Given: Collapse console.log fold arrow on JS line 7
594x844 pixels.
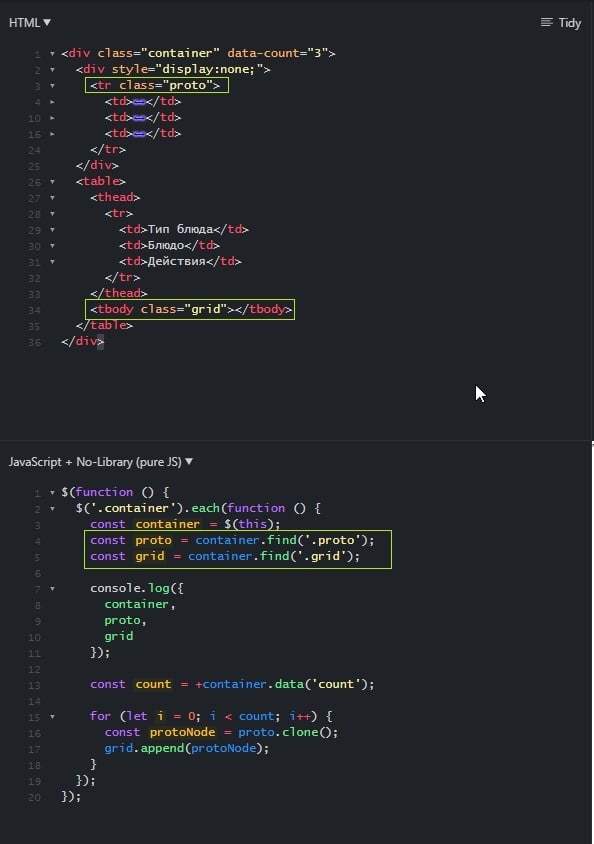Looking at the screenshot, I should coord(52,588).
